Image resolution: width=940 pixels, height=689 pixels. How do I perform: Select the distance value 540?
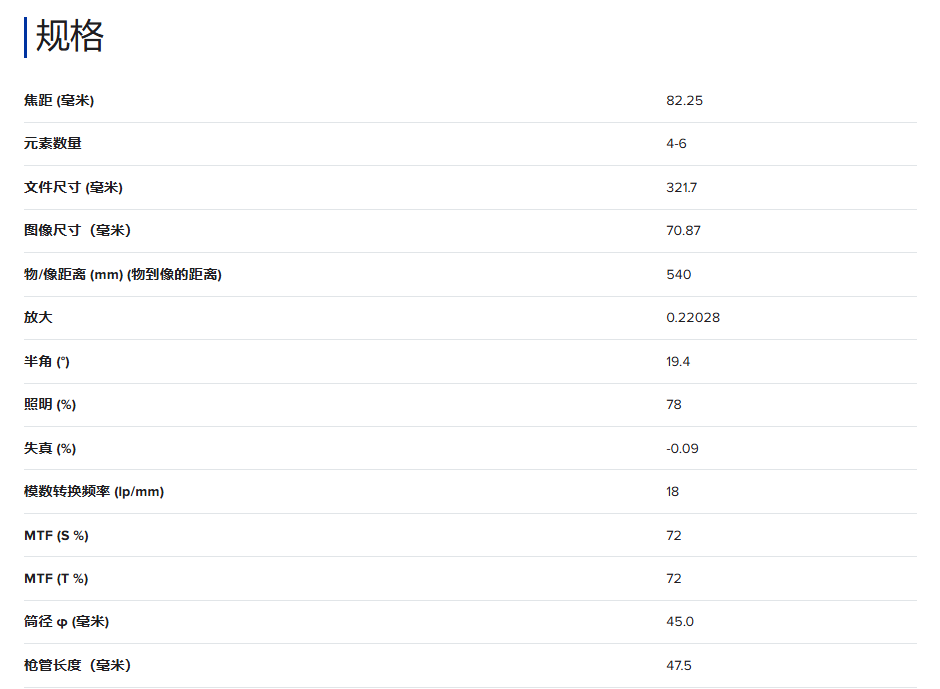(678, 274)
